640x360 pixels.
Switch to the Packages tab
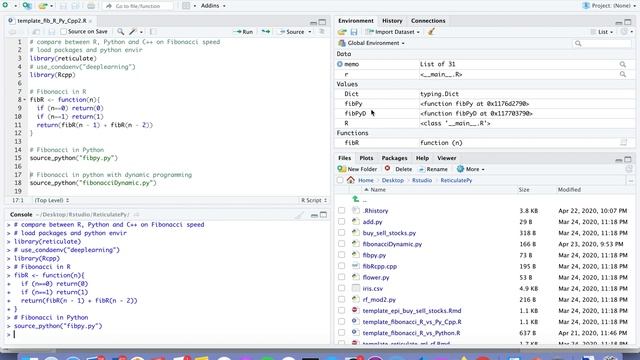(x=394, y=158)
